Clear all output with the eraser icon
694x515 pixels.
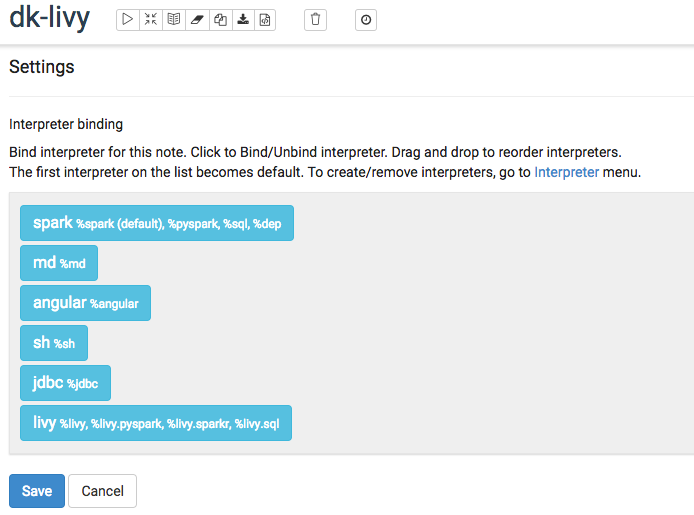[197, 20]
